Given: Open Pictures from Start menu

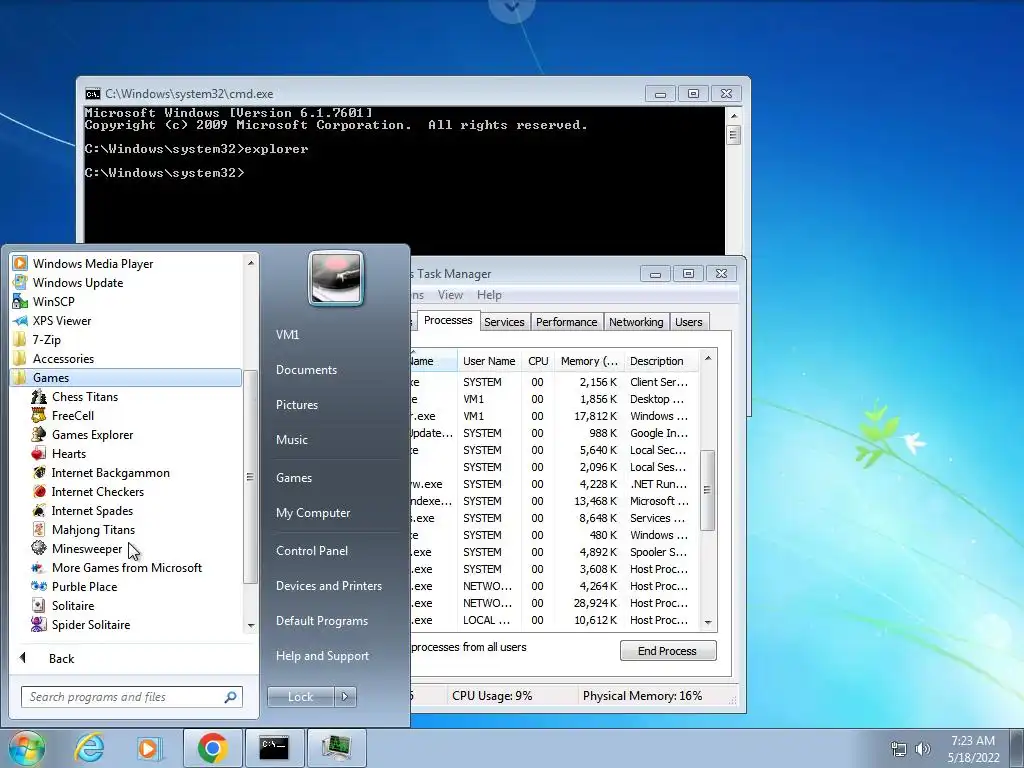Looking at the screenshot, I should tap(296, 405).
